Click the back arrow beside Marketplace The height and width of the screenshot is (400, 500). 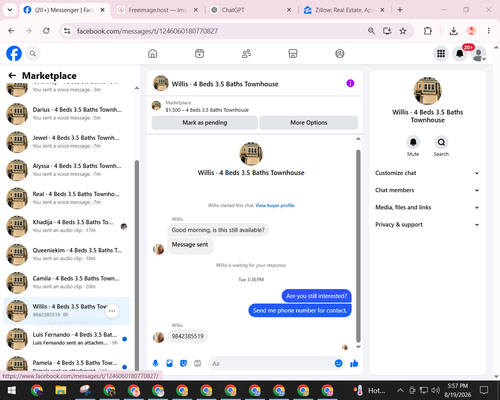click(12, 76)
